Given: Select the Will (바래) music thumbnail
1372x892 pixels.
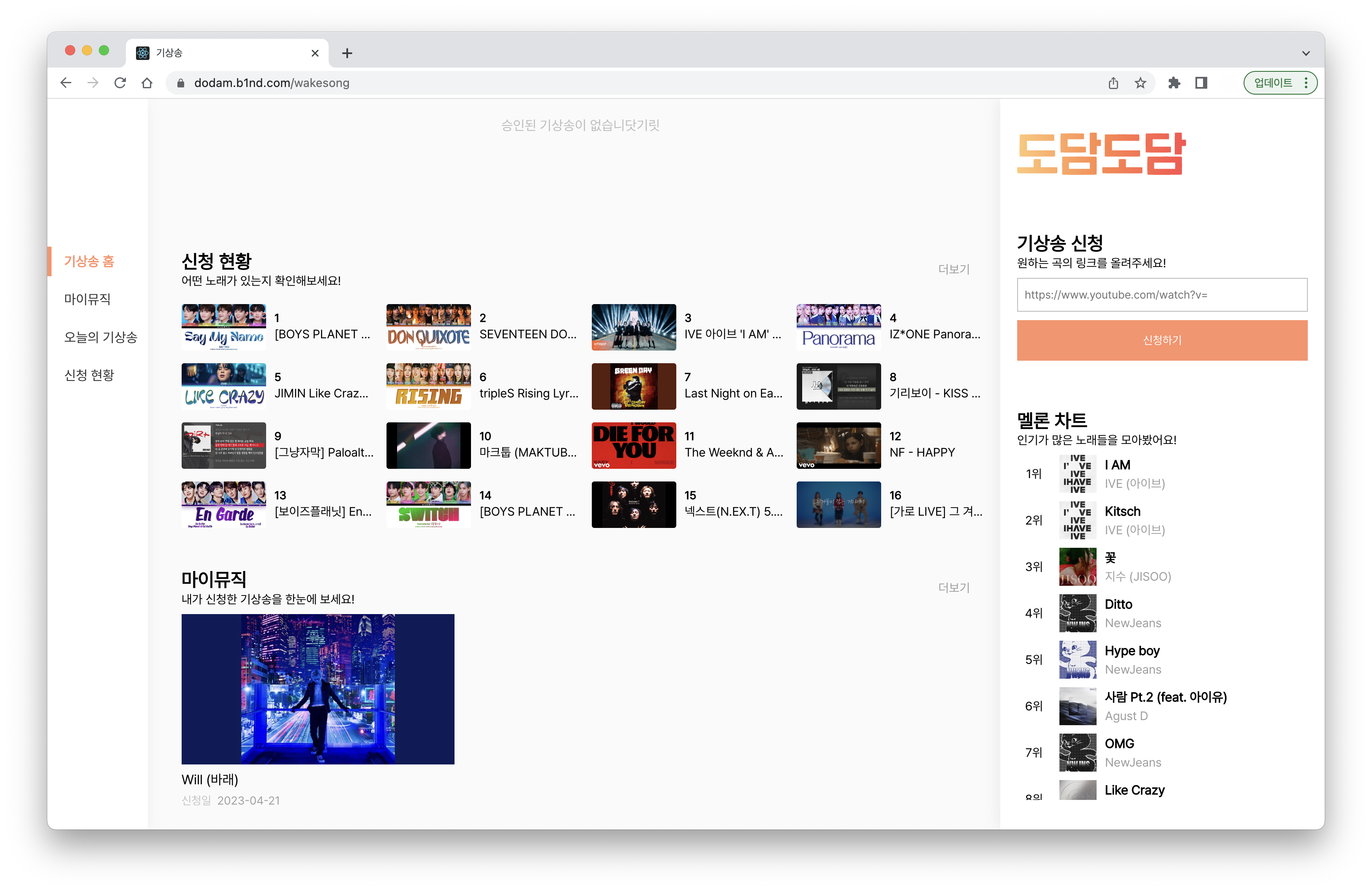Looking at the screenshot, I should pyautogui.click(x=318, y=689).
